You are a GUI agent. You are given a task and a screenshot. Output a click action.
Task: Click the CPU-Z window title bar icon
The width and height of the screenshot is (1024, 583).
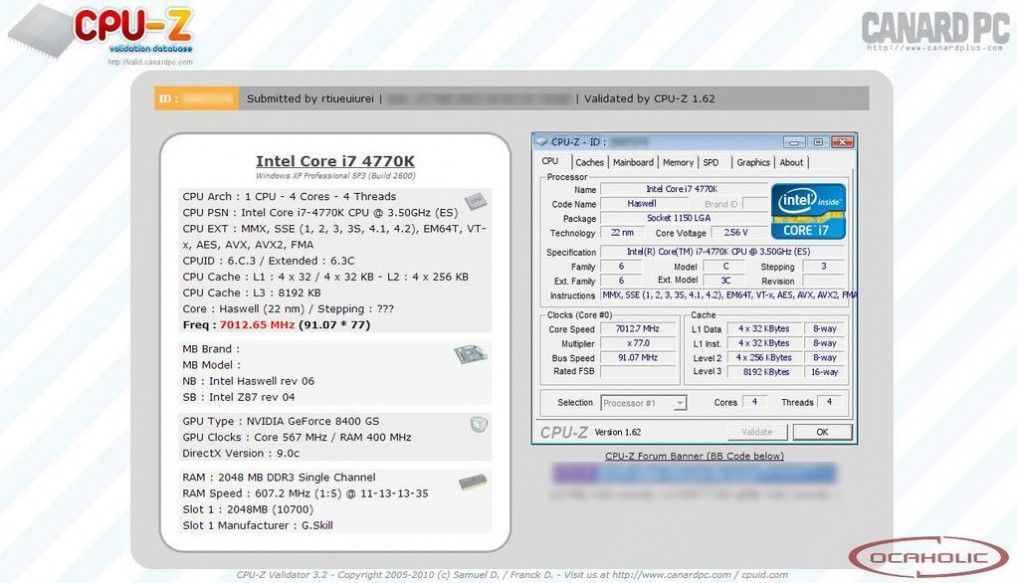click(541, 141)
